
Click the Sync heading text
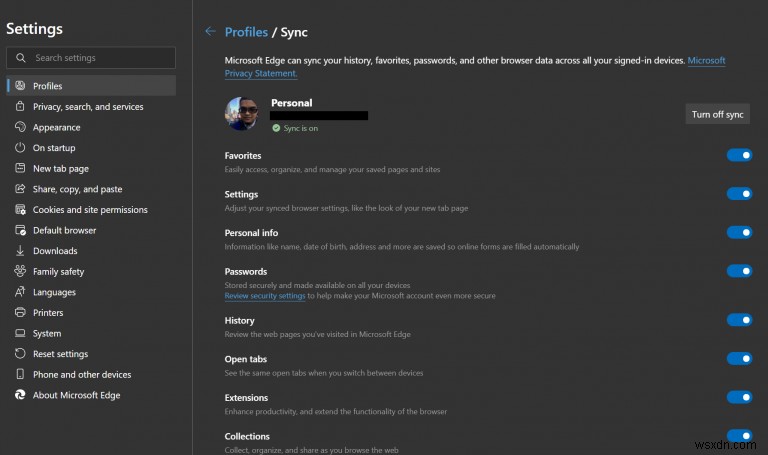click(x=294, y=32)
